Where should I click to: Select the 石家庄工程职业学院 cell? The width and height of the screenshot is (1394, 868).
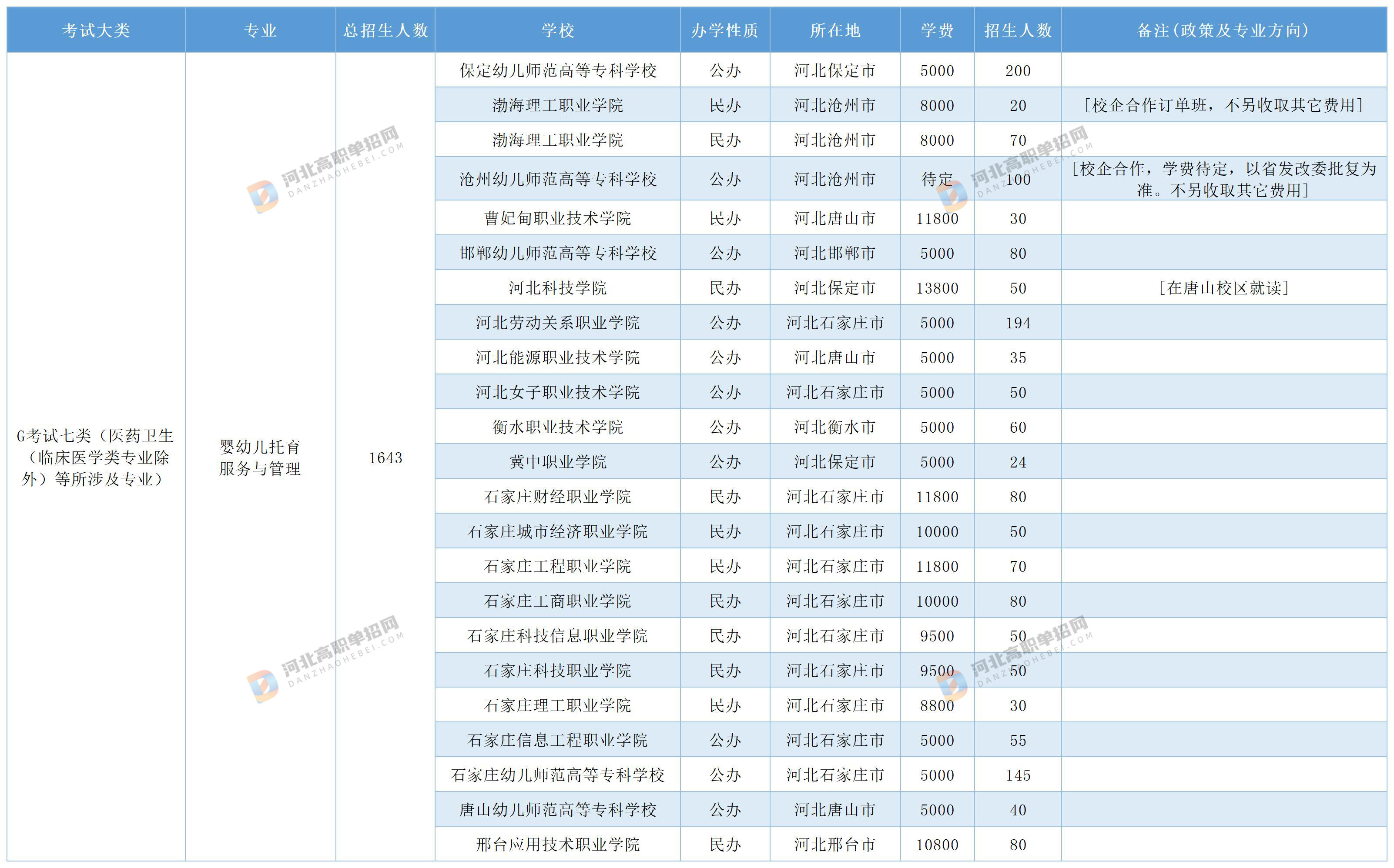(558, 565)
